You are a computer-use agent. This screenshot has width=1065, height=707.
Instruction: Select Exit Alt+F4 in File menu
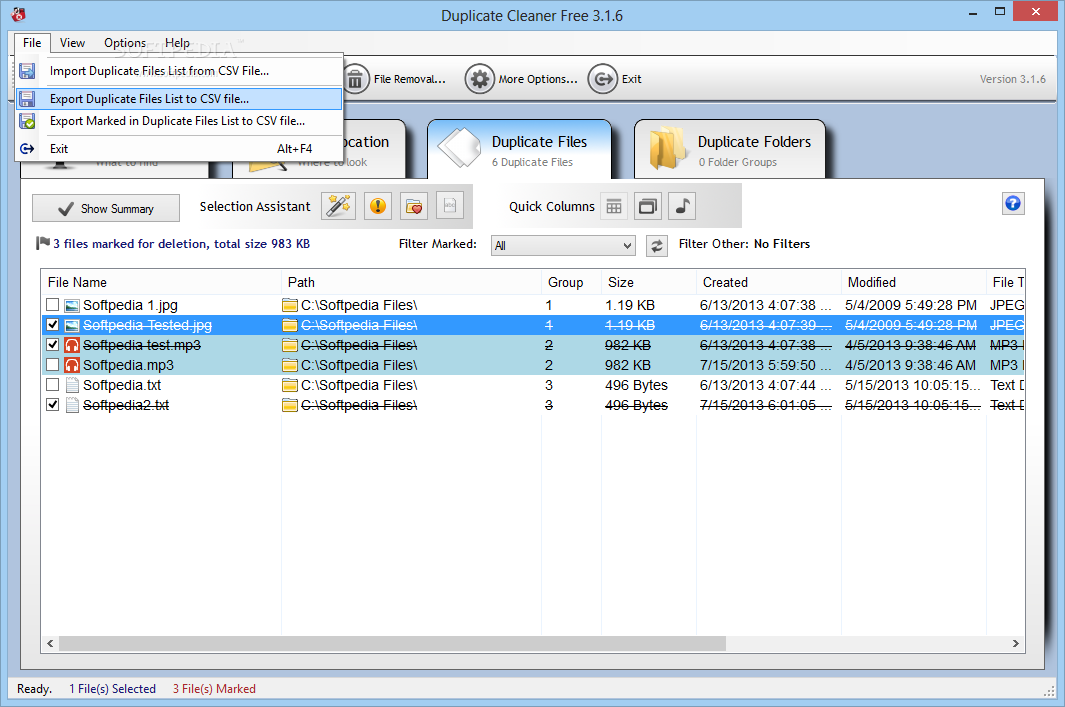[x=179, y=149]
